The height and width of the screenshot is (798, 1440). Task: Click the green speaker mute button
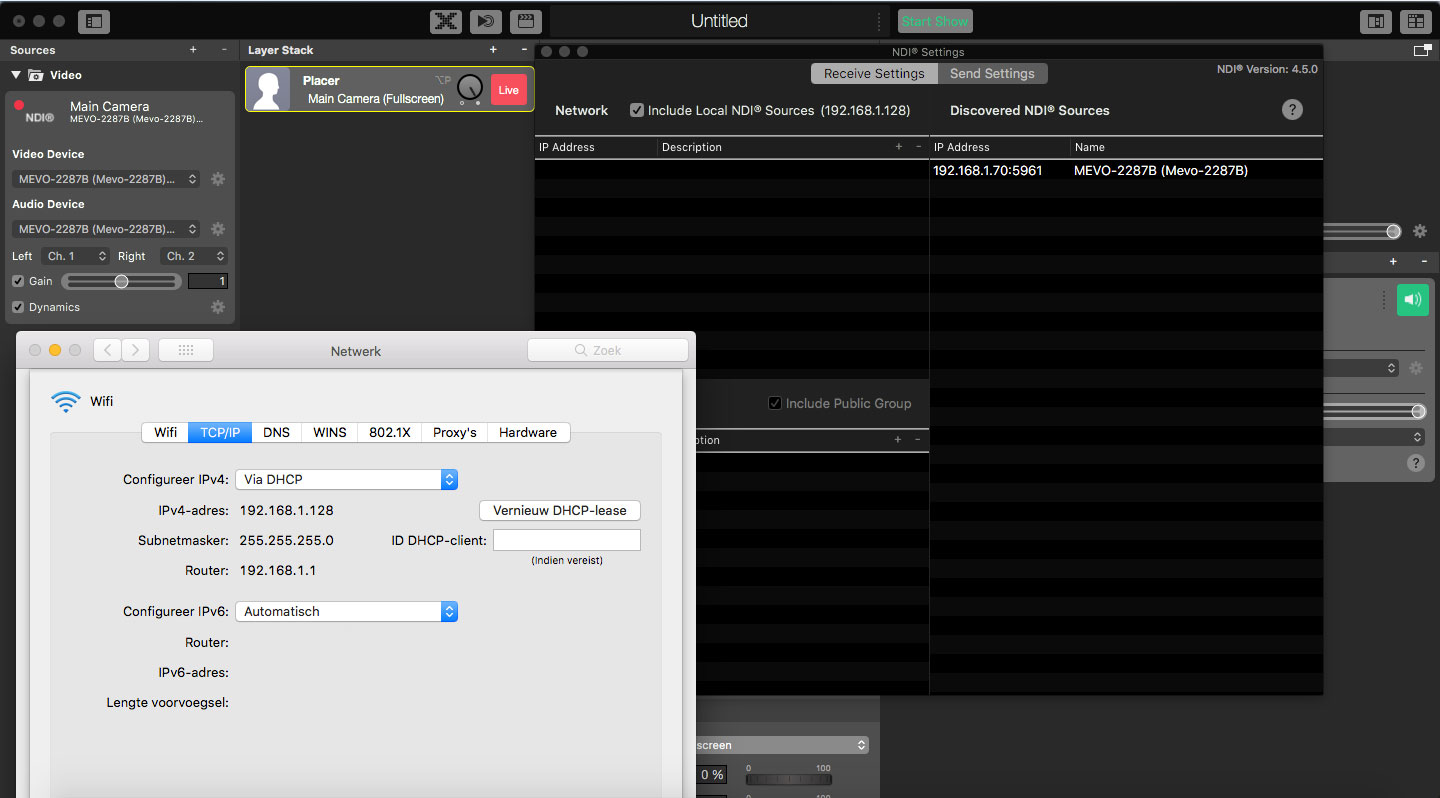[1413, 299]
